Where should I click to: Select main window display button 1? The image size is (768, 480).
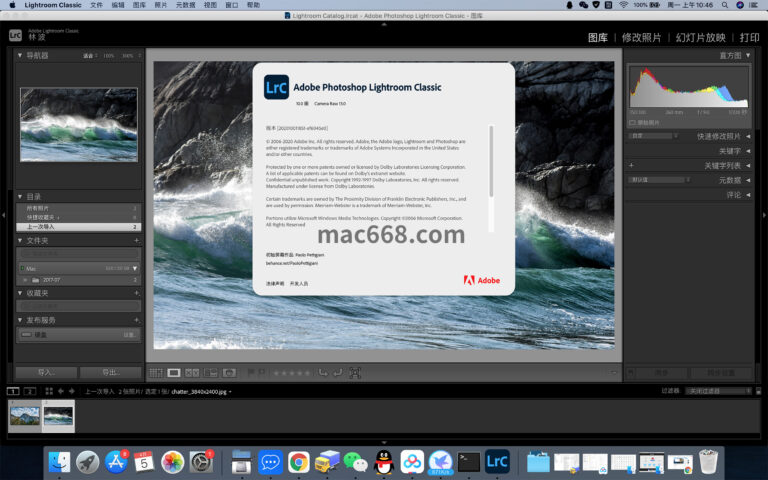[13, 391]
